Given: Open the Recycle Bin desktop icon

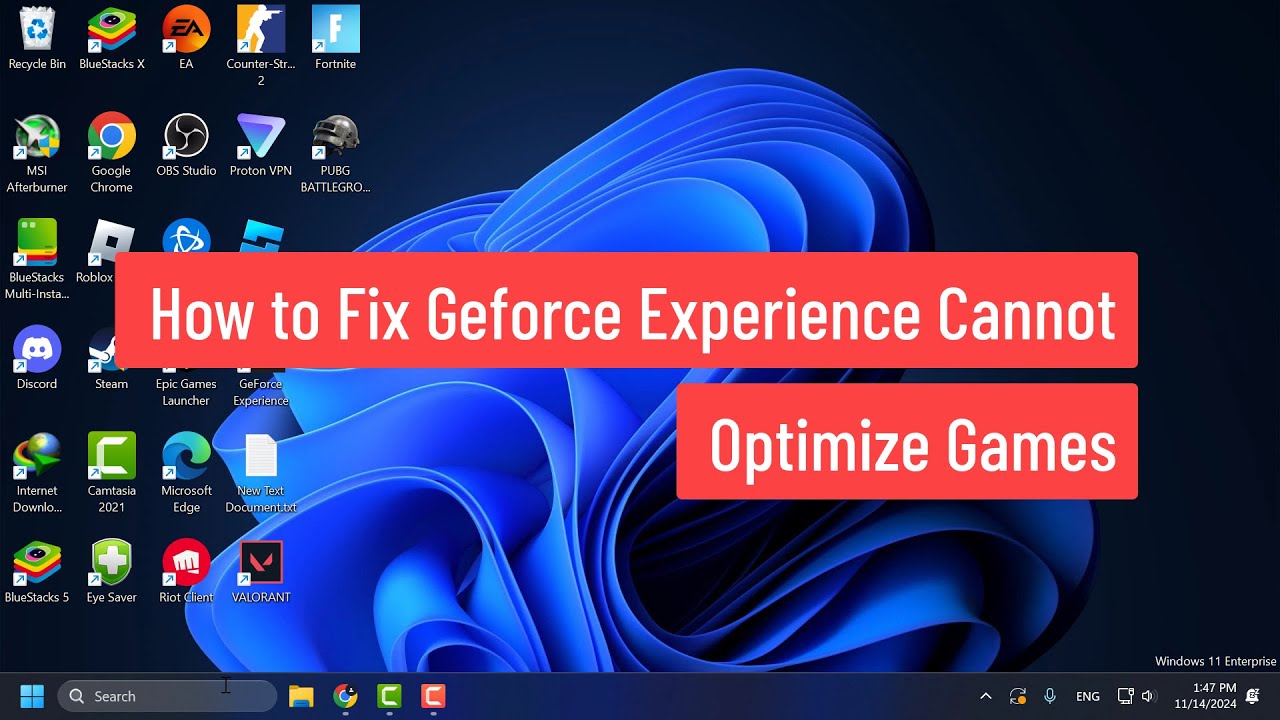Looking at the screenshot, I should (37, 38).
